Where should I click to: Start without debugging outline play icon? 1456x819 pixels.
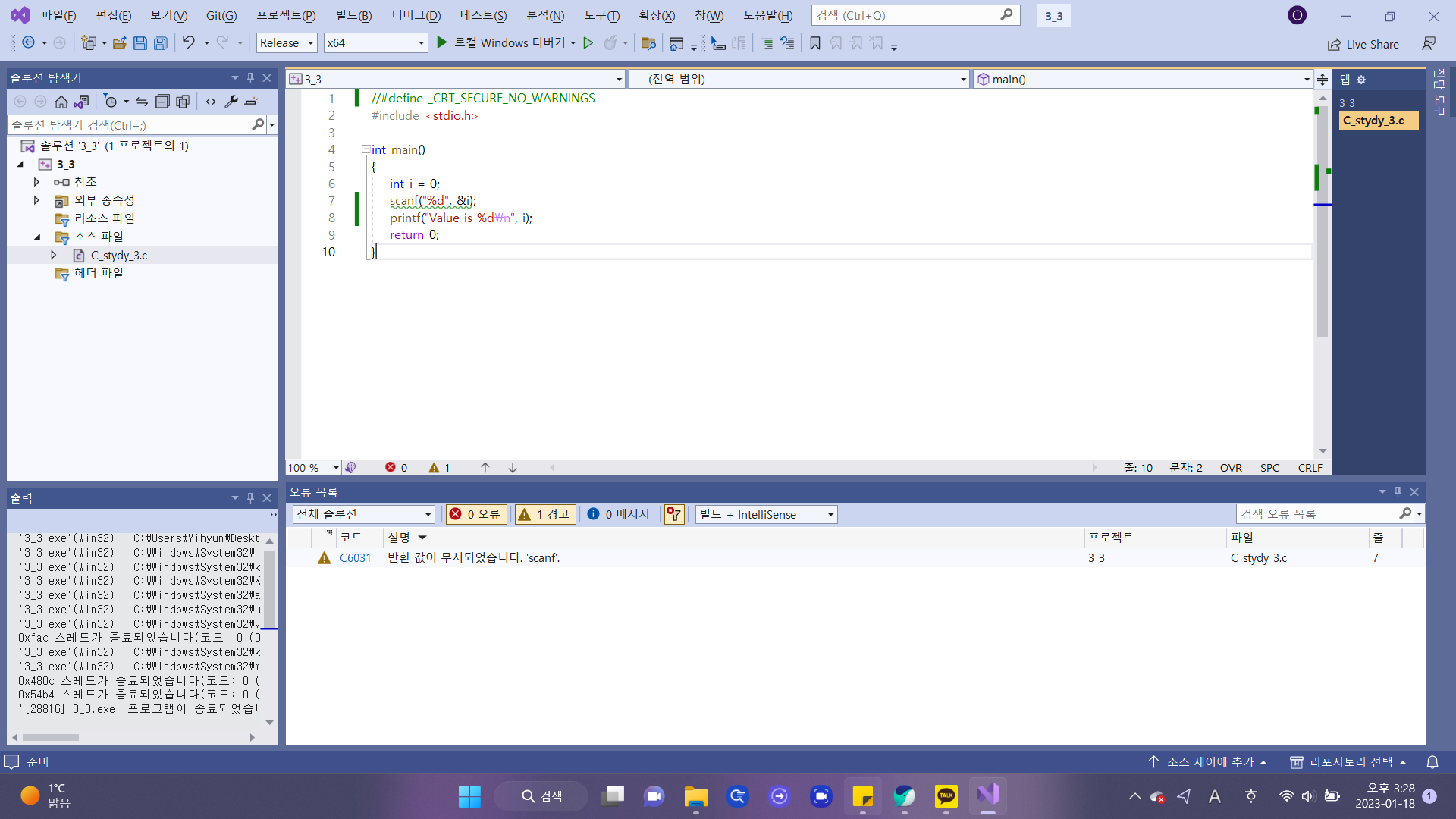[588, 43]
